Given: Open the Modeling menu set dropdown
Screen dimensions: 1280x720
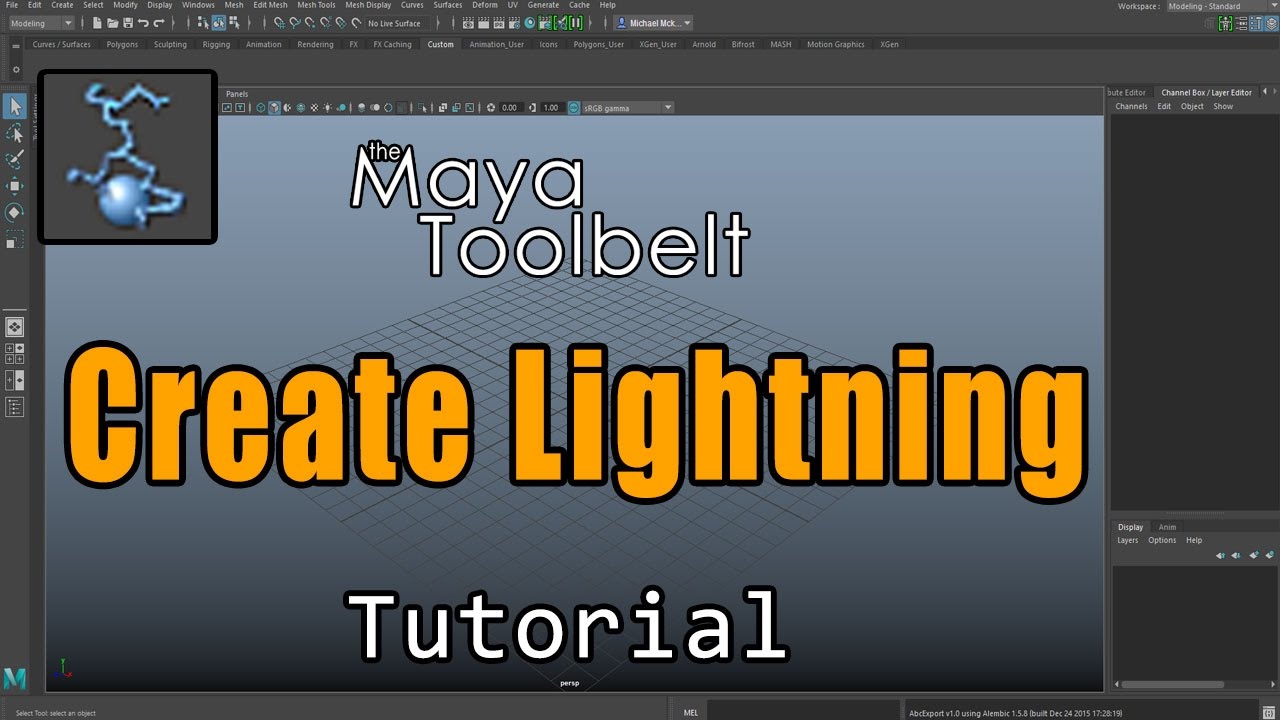Looking at the screenshot, I should point(41,23).
